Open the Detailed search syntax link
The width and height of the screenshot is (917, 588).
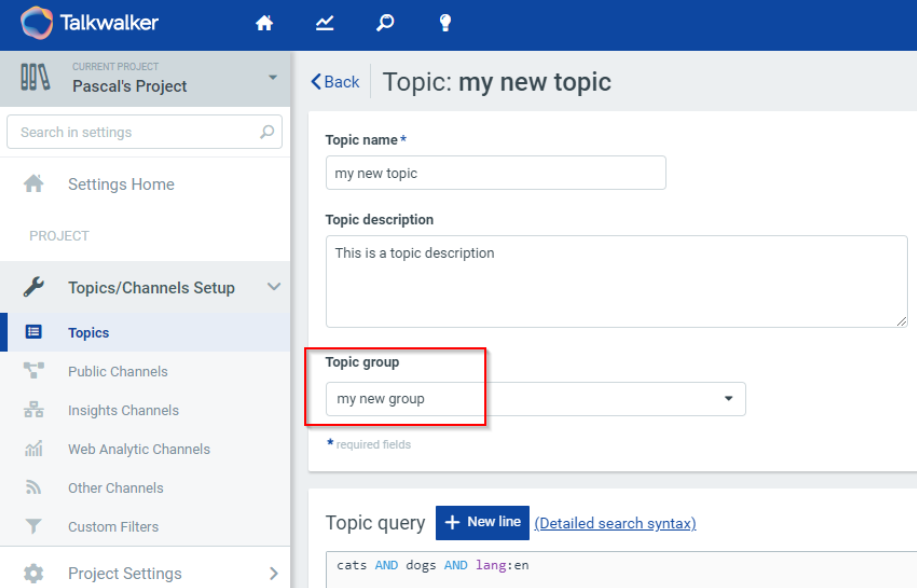click(615, 523)
